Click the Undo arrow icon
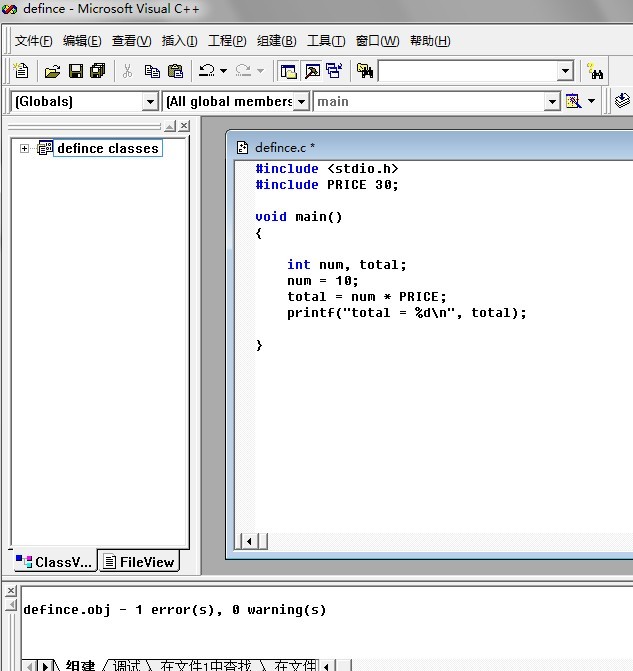Screen dimensions: 633x671 [x=207, y=71]
